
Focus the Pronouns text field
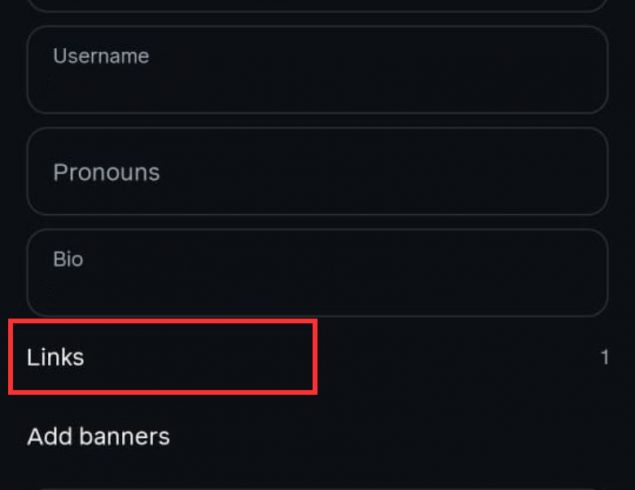tap(317, 171)
